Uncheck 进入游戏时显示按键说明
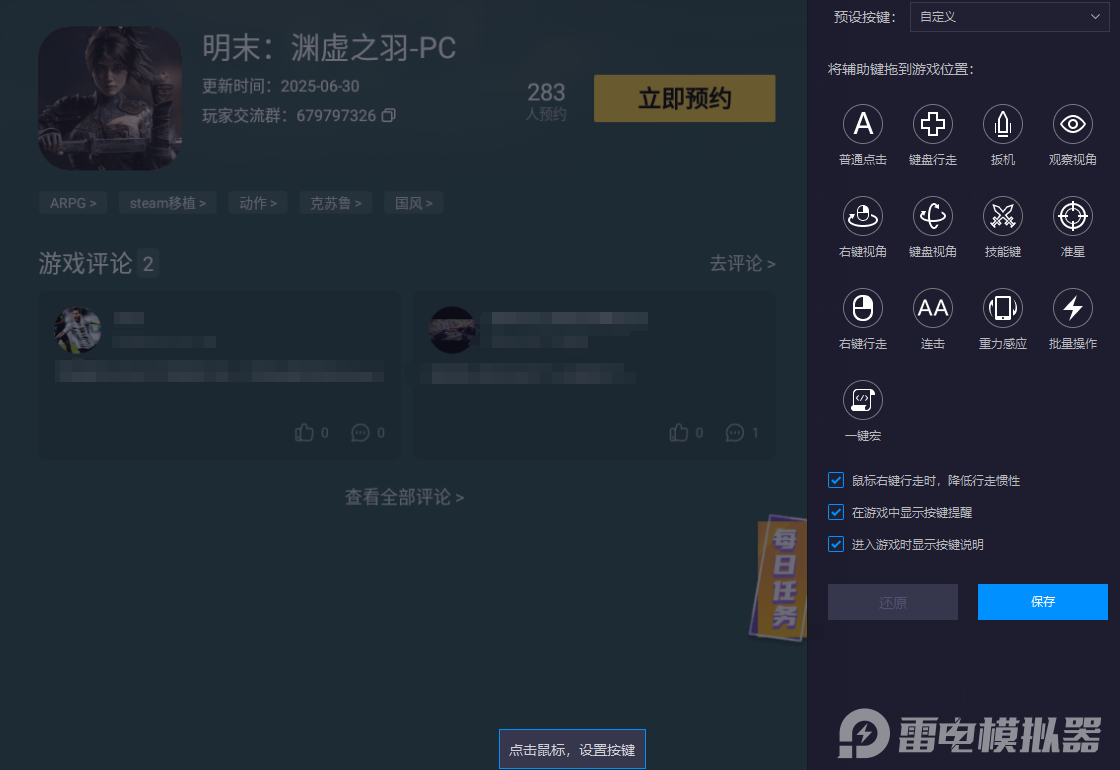This screenshot has height=770, width=1120. (x=836, y=544)
